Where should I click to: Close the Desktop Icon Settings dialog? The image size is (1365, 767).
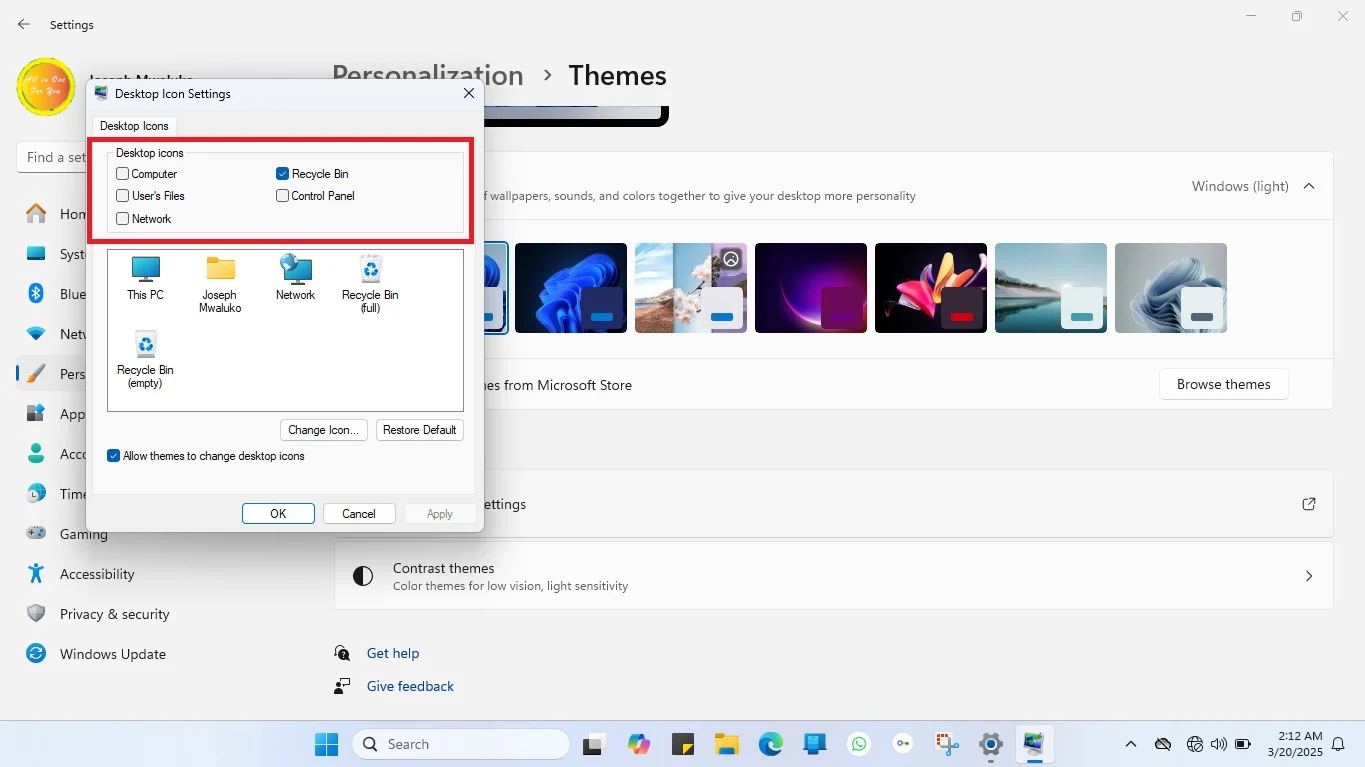[469, 93]
